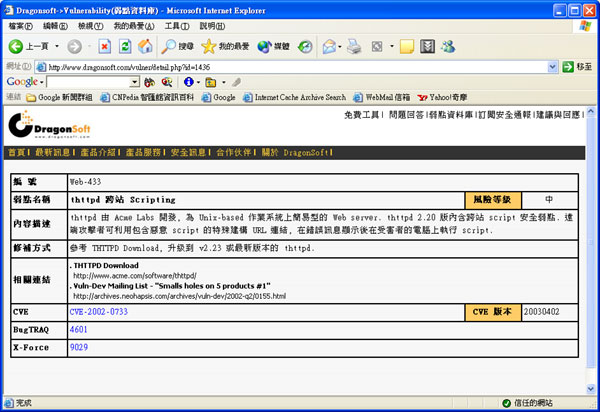
Task: Select the 安全訊息 navigation tab
Action: pyautogui.click(x=188, y=153)
